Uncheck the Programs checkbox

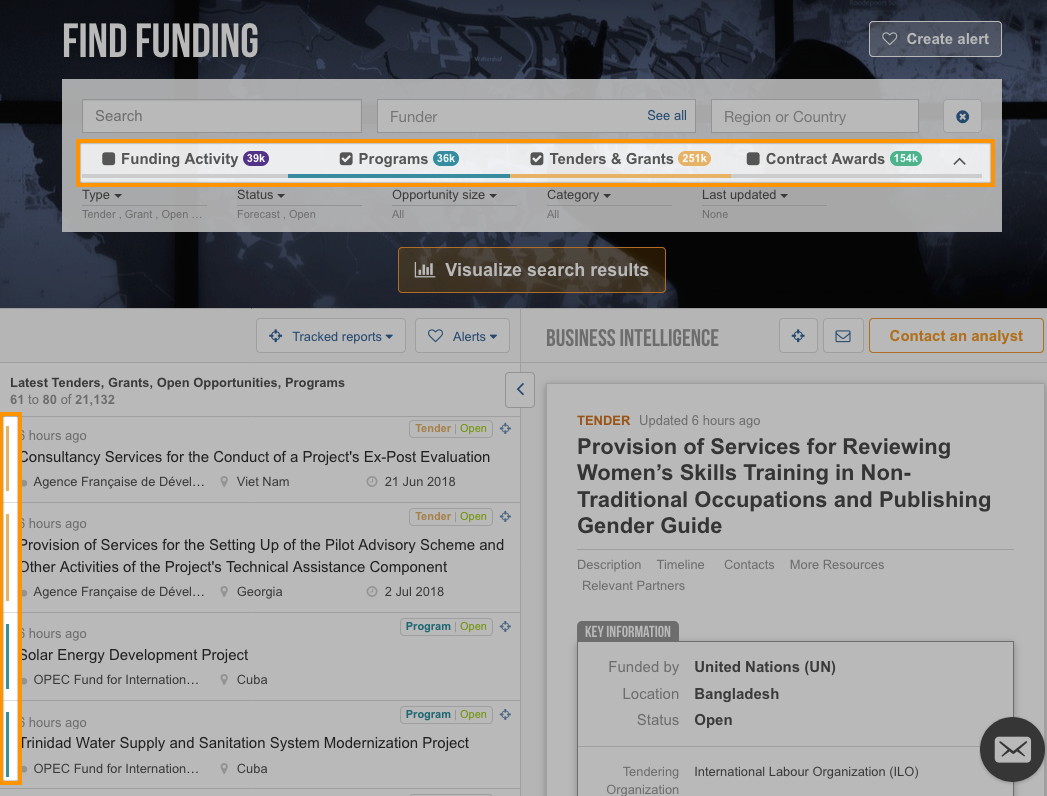[346, 159]
